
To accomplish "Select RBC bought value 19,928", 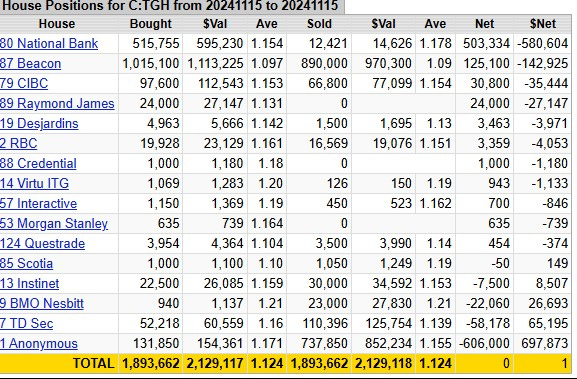I will click(x=160, y=143).
